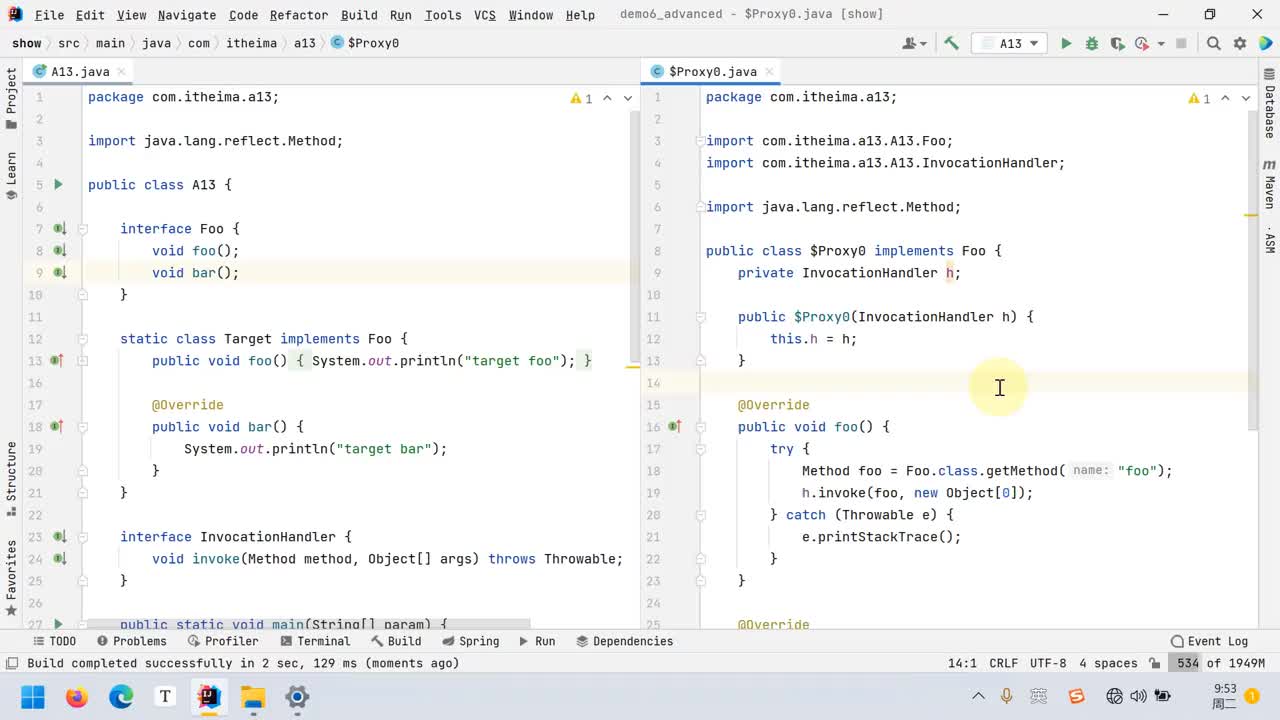Open the Event Log
Viewport: 1280px width, 720px height.
(1209, 641)
